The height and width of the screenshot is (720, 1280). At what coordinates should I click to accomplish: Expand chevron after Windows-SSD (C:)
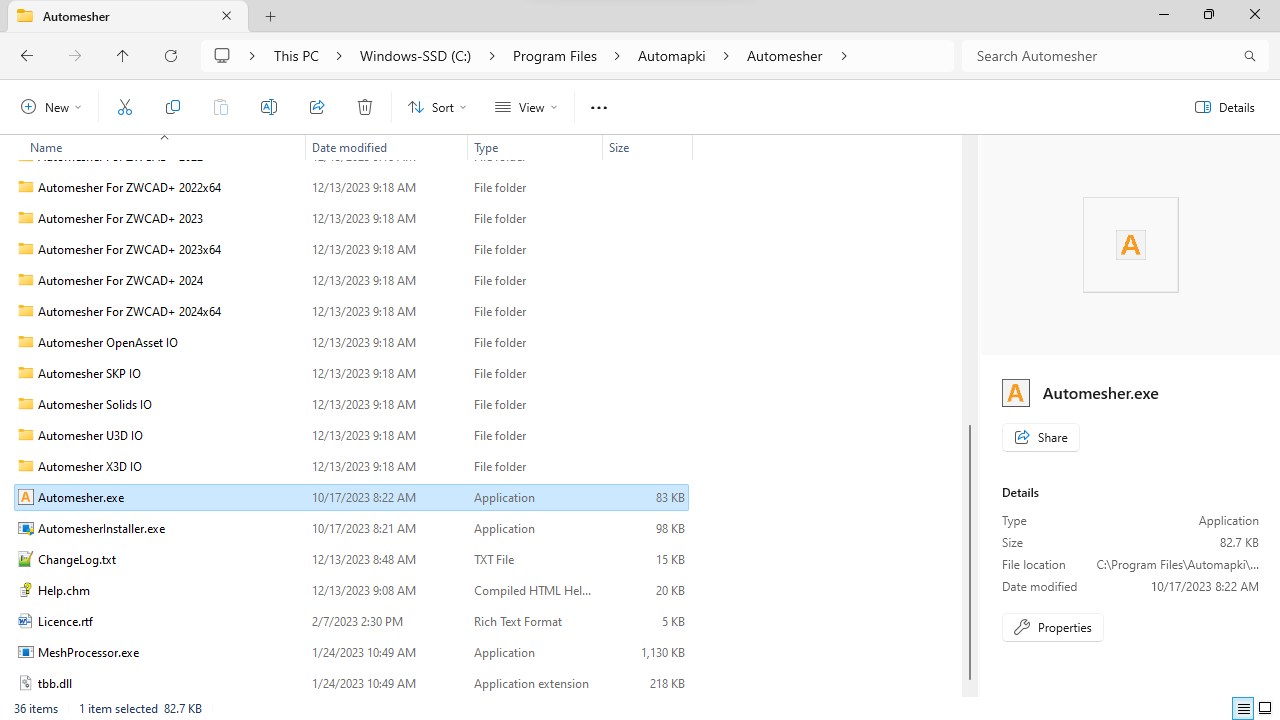click(492, 56)
